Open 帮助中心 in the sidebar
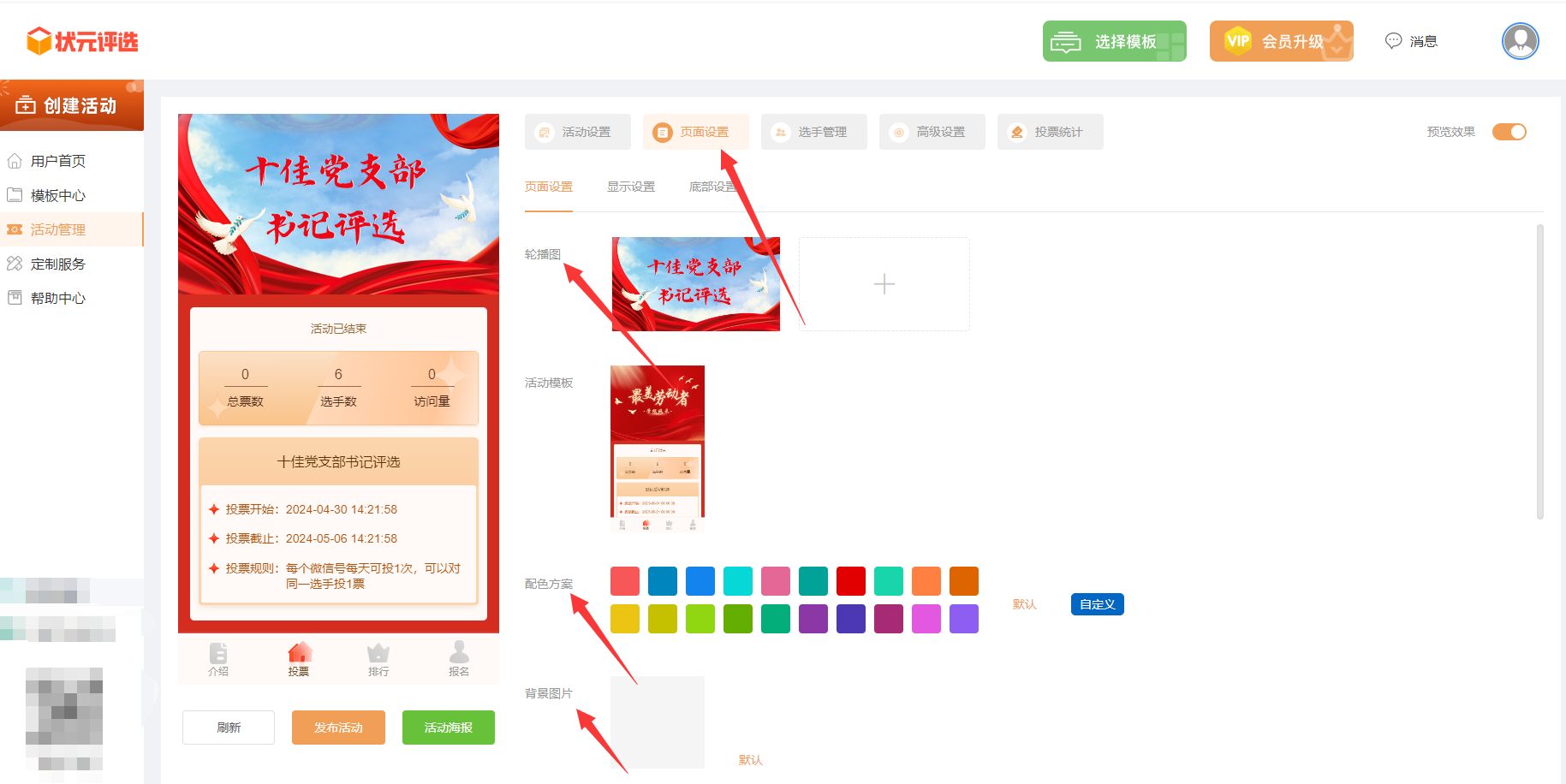The image size is (1566, 784). pos(57,298)
